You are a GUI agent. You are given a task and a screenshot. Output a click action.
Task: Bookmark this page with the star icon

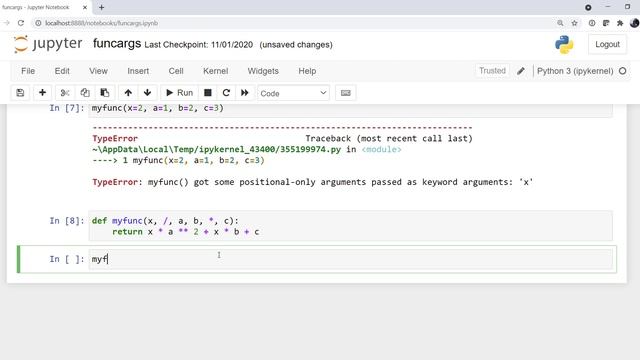574,23
